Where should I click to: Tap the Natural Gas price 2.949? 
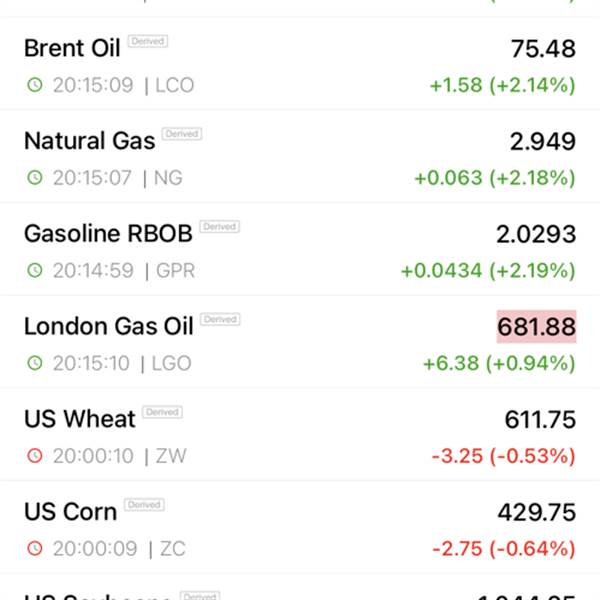point(543,141)
